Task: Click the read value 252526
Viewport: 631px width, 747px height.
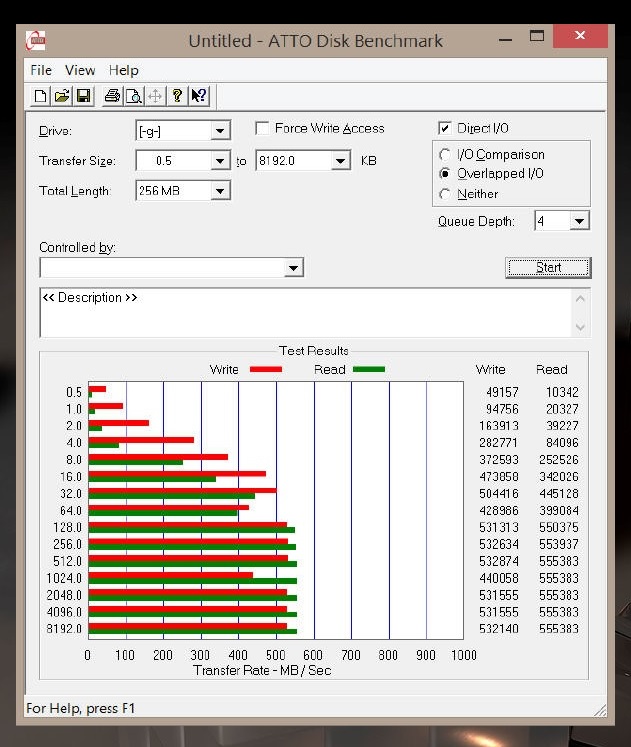Action: click(559, 460)
